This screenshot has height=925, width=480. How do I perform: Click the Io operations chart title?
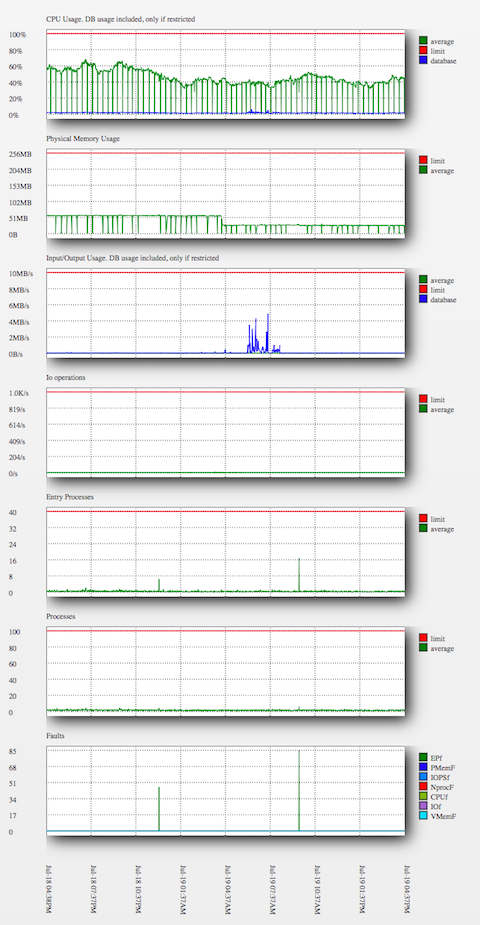(66, 377)
